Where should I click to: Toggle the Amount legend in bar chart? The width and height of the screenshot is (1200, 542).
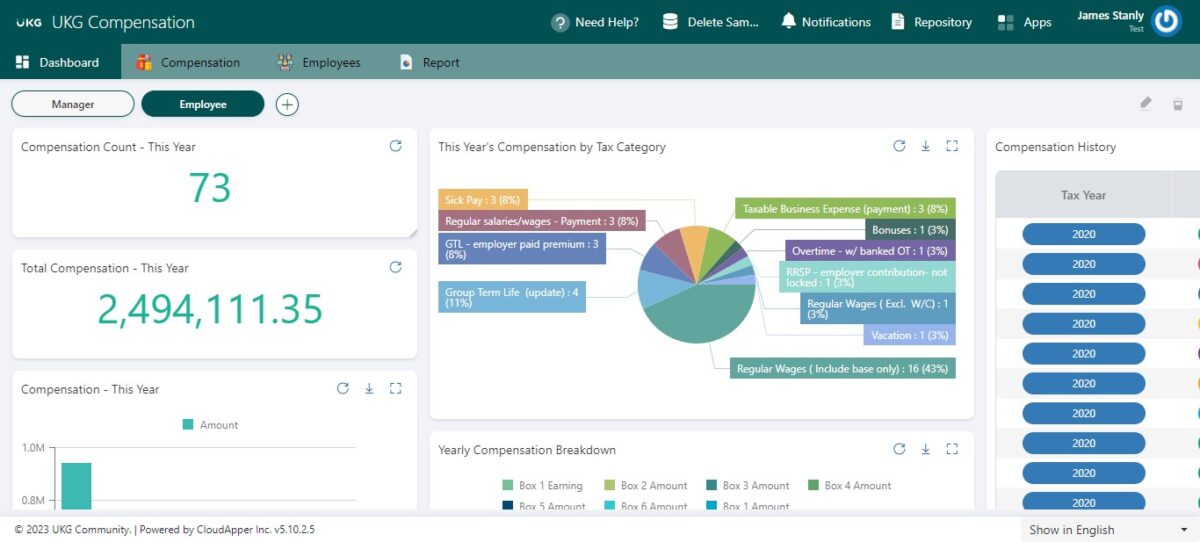pyautogui.click(x=210, y=425)
